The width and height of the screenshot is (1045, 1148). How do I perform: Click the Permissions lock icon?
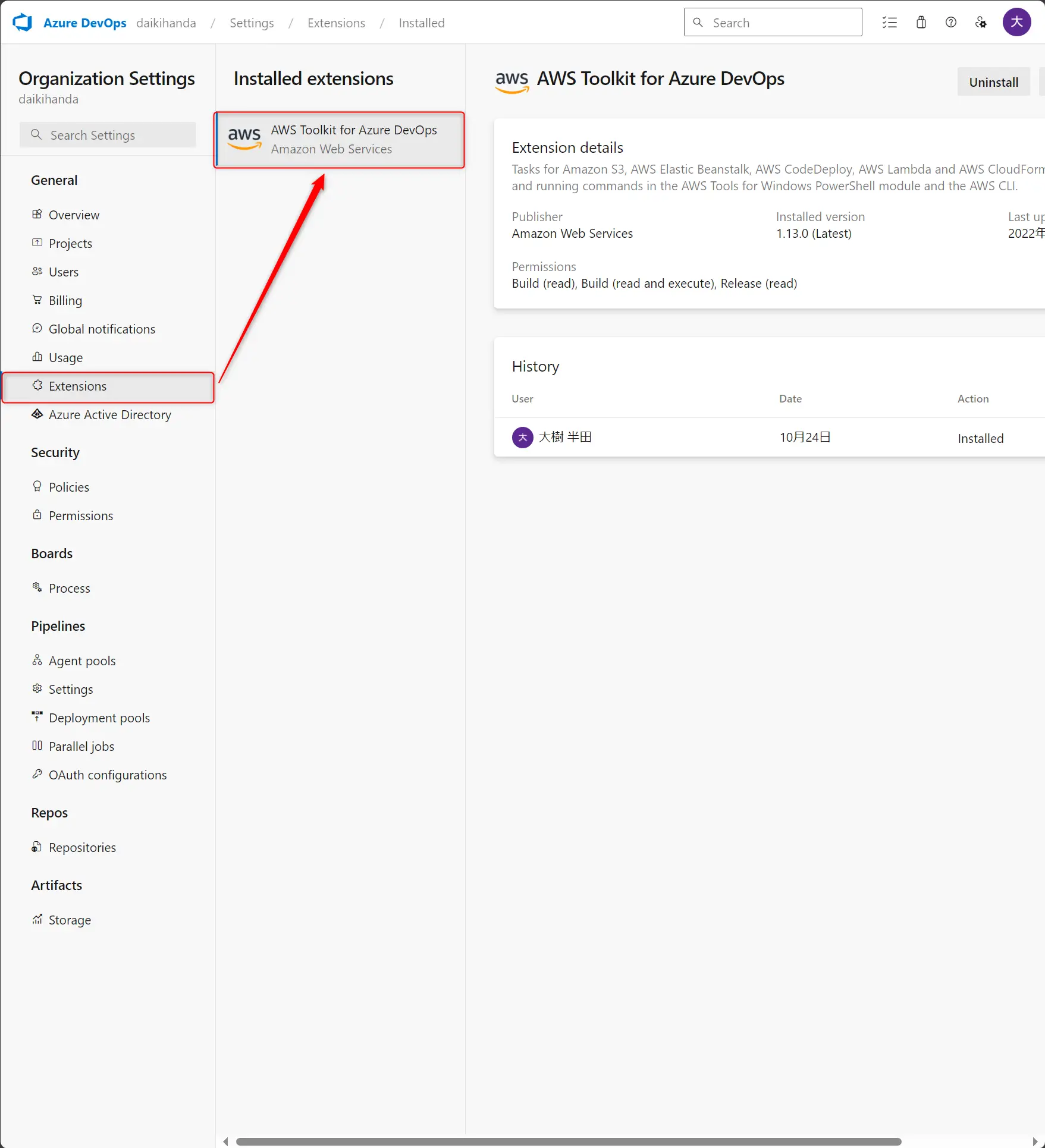click(x=37, y=515)
